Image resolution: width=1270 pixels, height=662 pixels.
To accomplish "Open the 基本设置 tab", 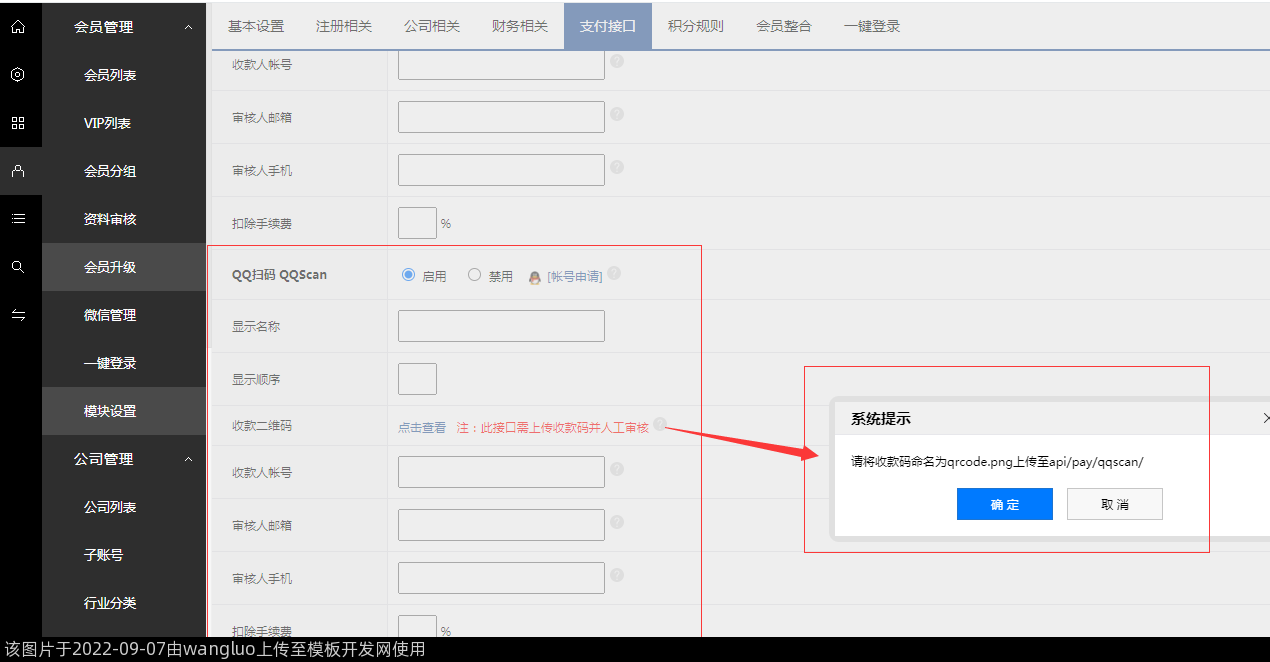I will pyautogui.click(x=256, y=26).
